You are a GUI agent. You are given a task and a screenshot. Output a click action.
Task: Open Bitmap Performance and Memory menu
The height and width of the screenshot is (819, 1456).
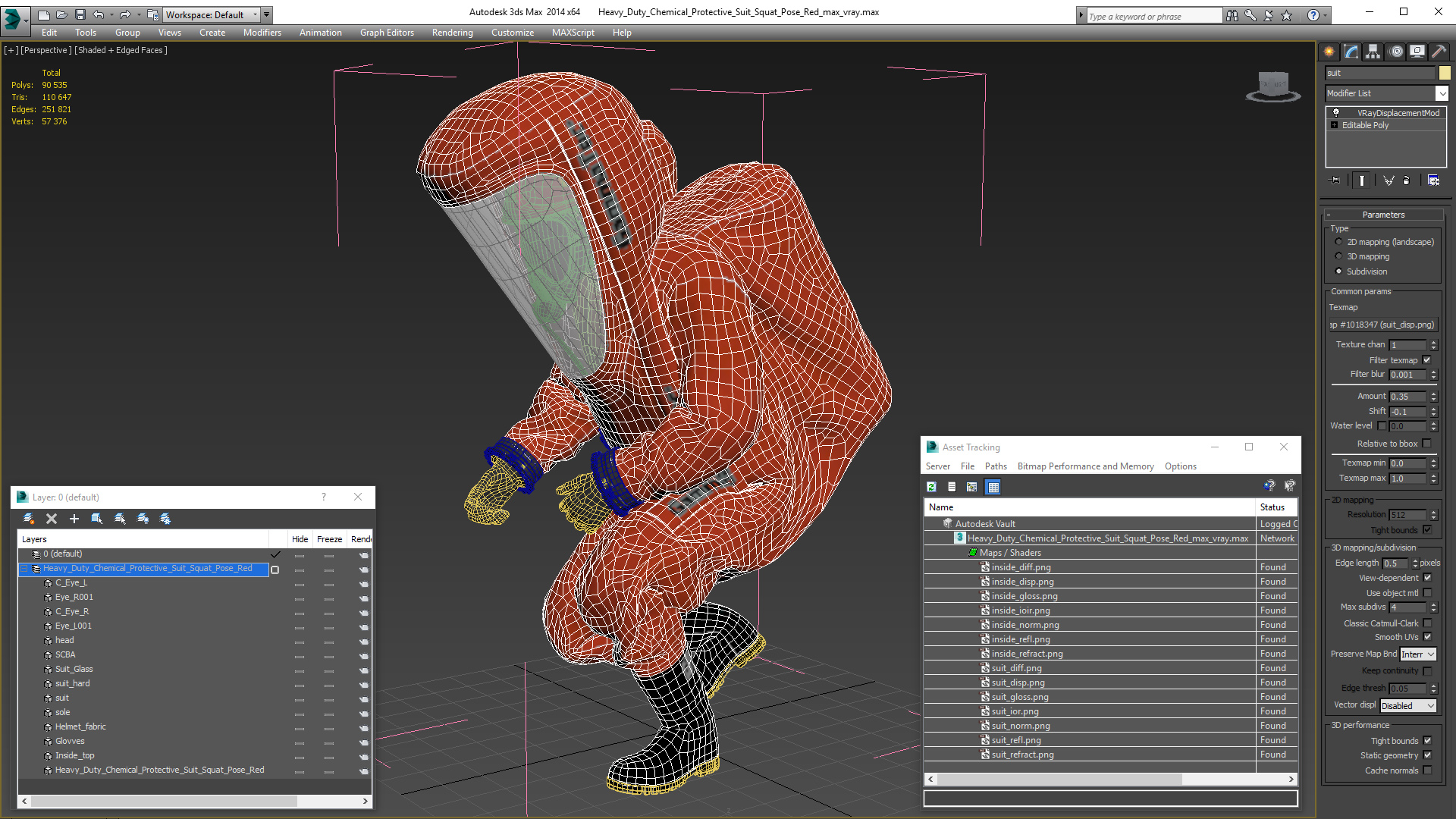click(x=1085, y=466)
